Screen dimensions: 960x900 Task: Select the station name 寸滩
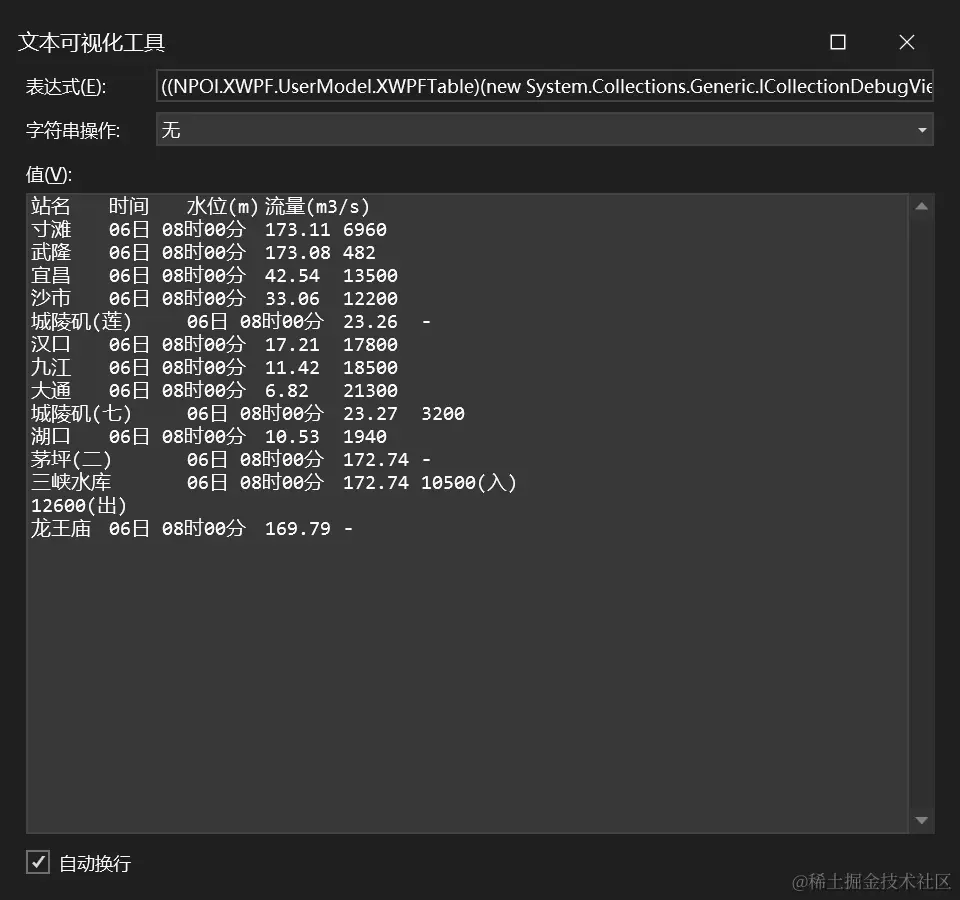[x=51, y=230]
